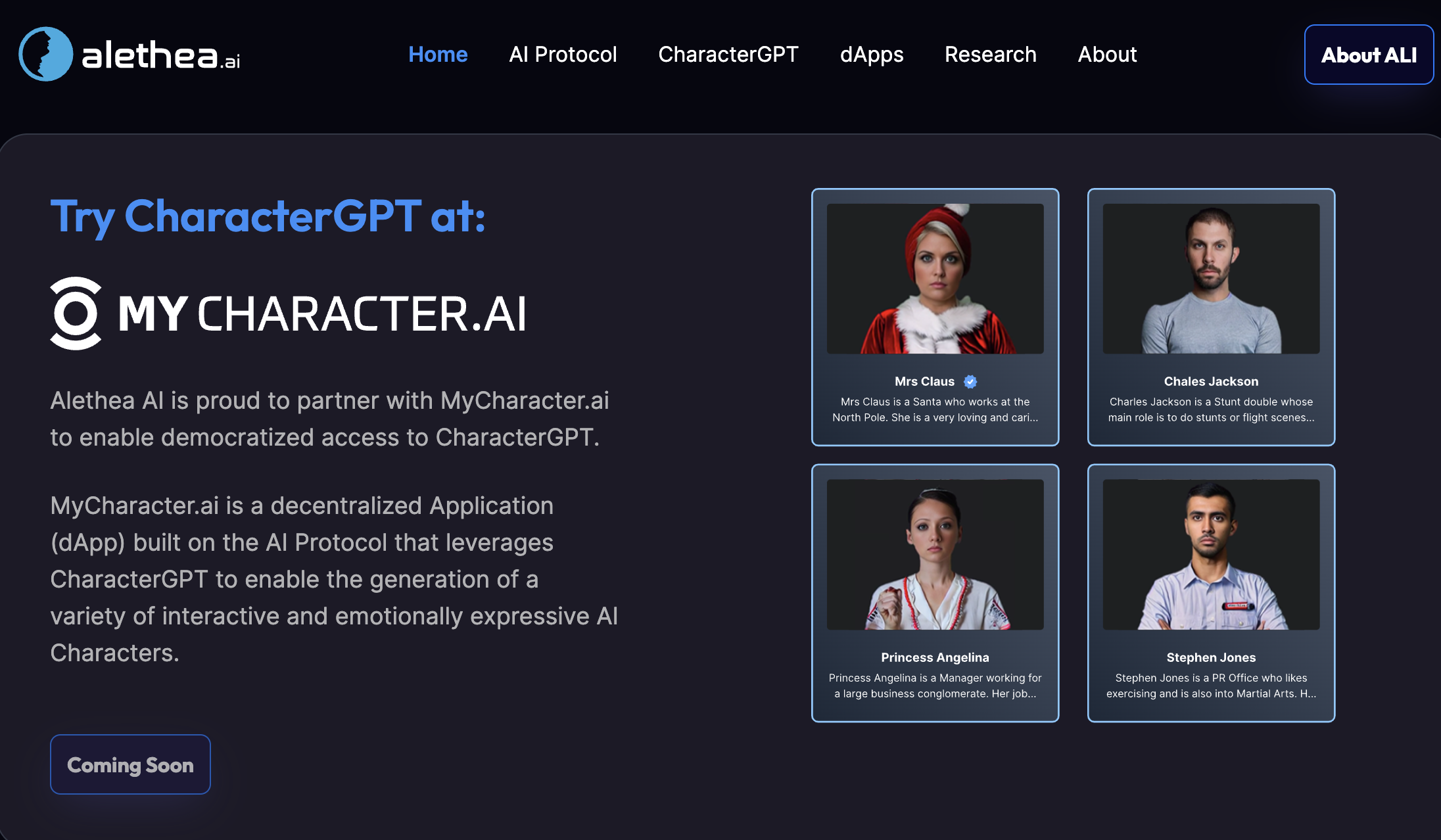Open the AI Protocol menu item
Viewport: 1441px width, 840px height.
coord(563,54)
